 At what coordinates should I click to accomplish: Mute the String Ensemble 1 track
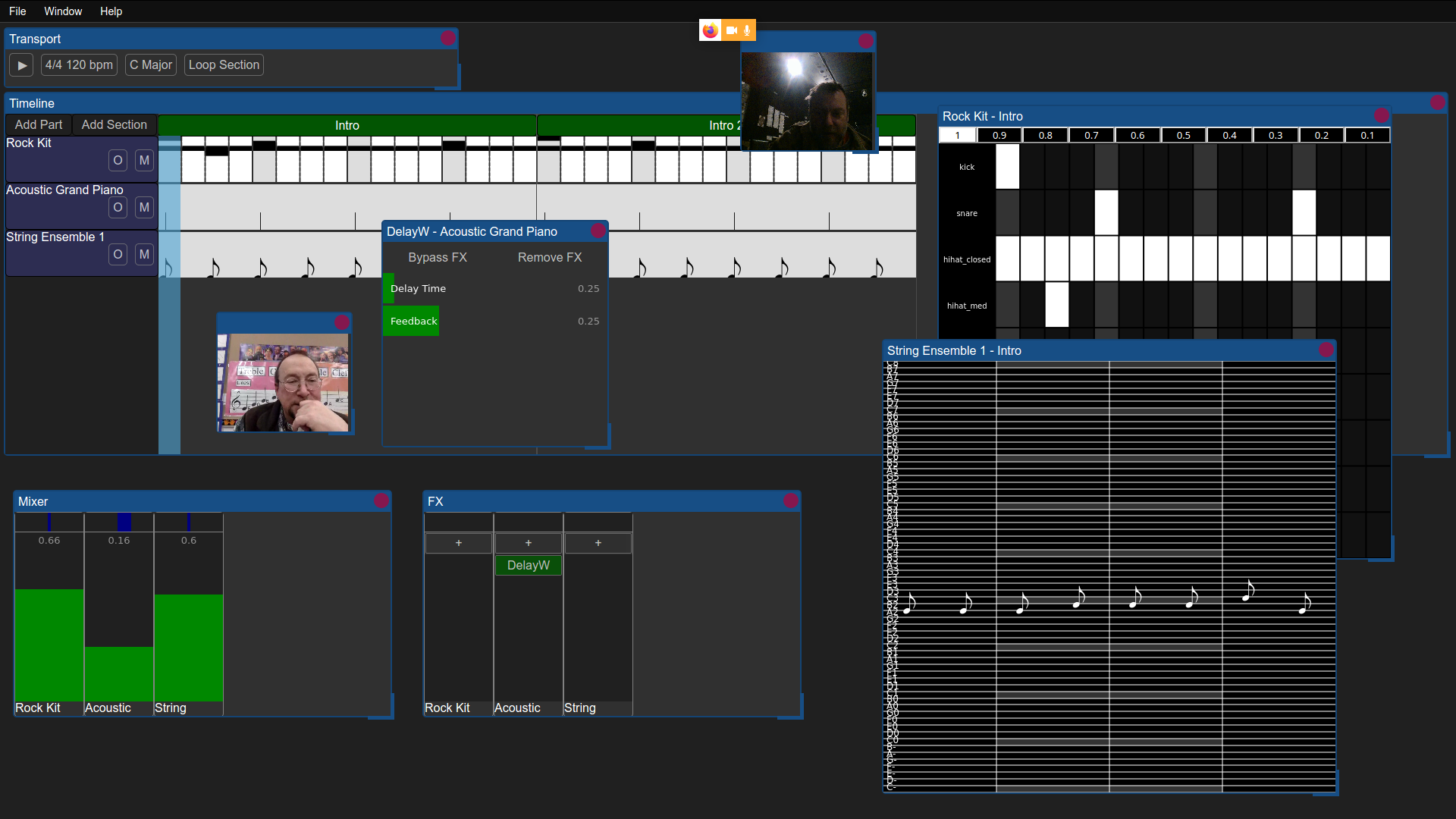(x=144, y=255)
